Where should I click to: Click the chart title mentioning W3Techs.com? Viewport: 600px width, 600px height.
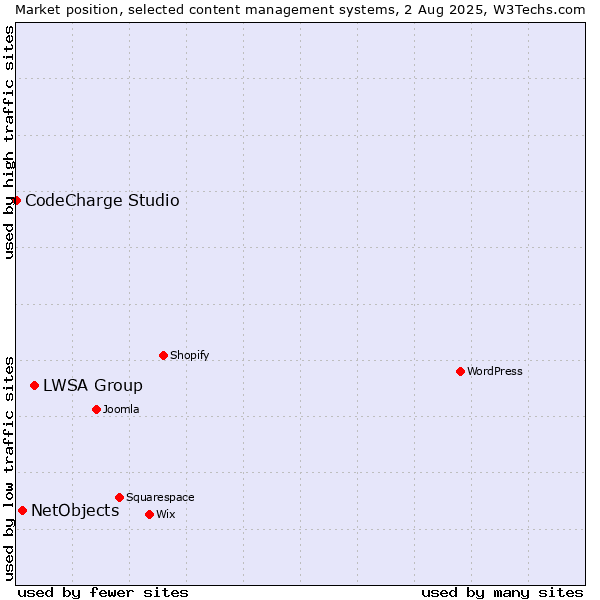pos(300,10)
